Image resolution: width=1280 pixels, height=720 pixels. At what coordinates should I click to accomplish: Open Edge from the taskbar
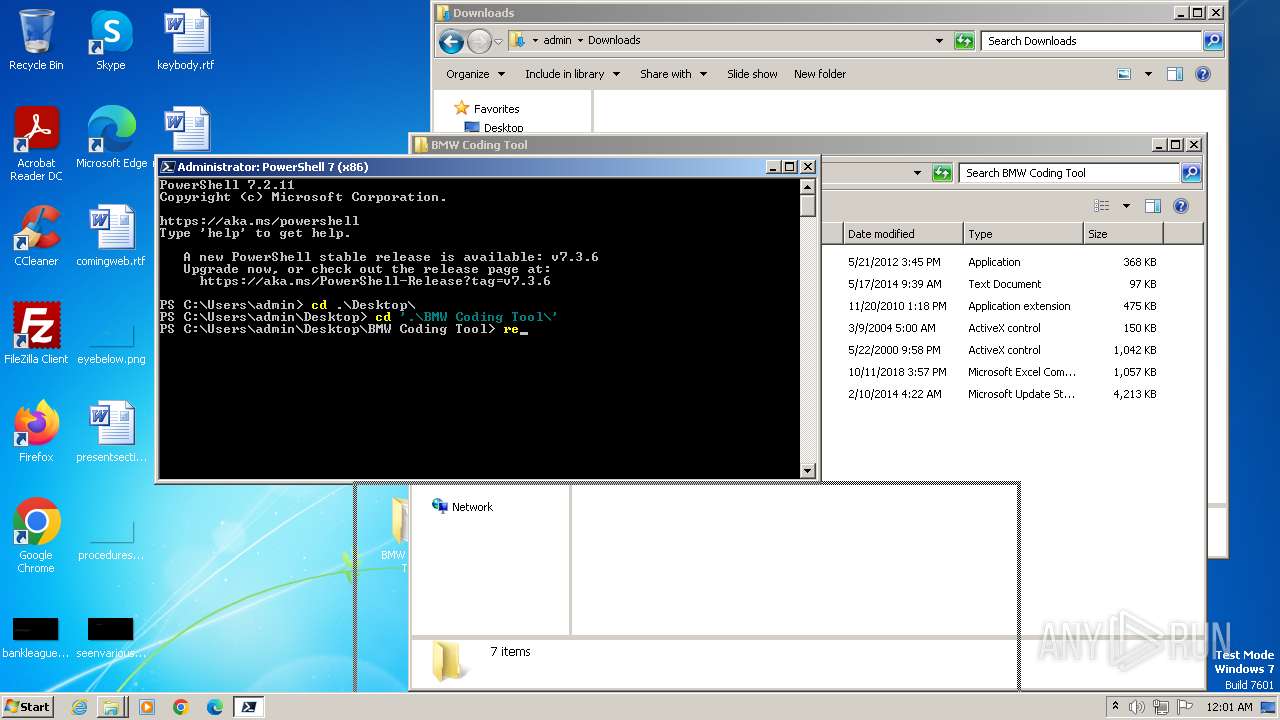tap(214, 707)
